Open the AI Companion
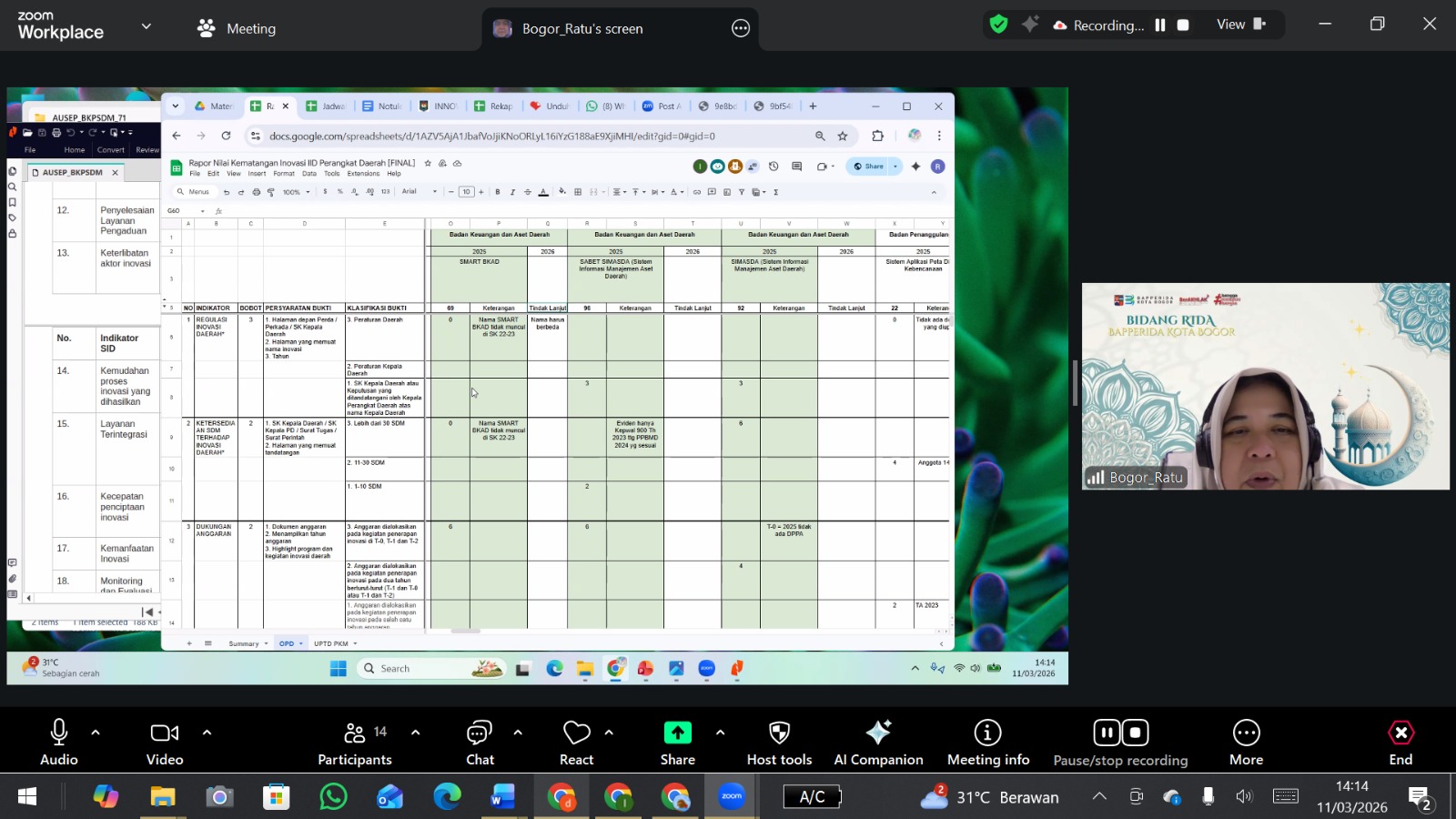1456x819 pixels. tap(878, 743)
